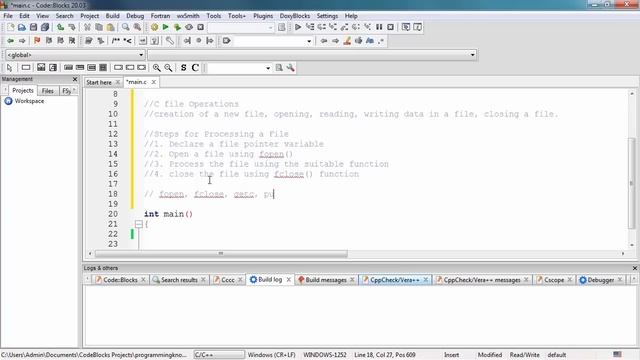
Task: Open the debugging windows icon
Action: pyautogui.click(x=406, y=27)
